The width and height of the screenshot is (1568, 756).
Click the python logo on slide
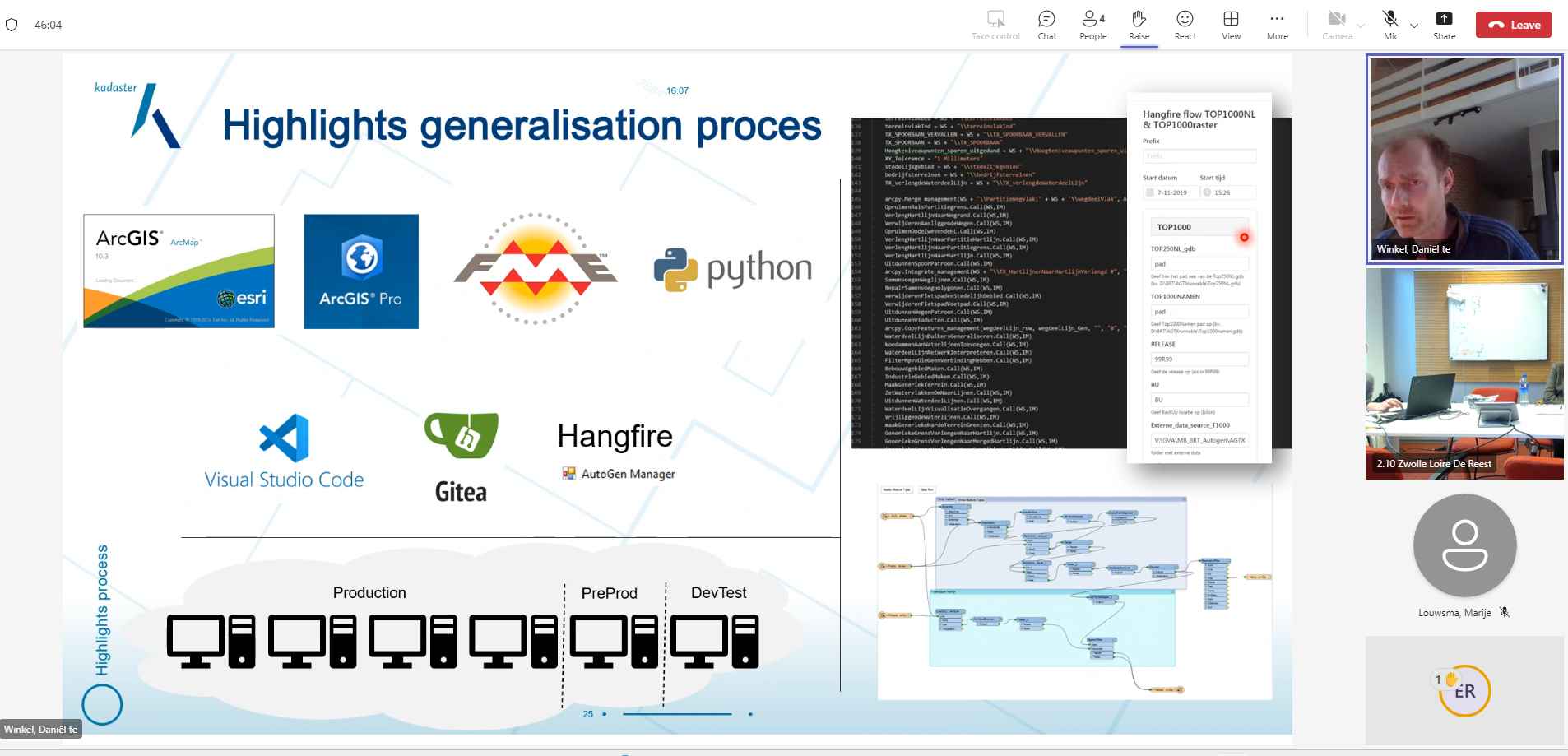[733, 270]
